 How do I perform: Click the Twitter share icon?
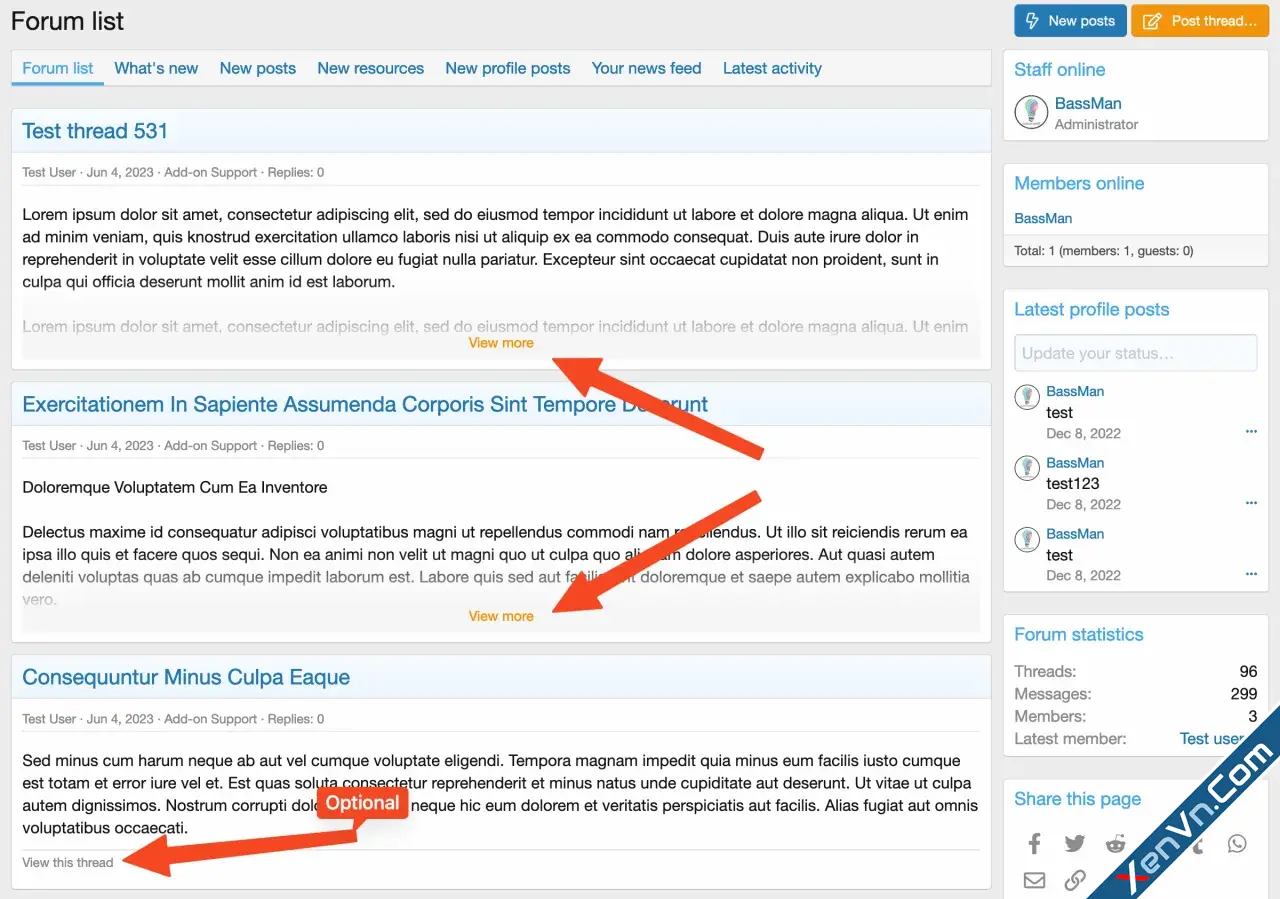(1075, 844)
